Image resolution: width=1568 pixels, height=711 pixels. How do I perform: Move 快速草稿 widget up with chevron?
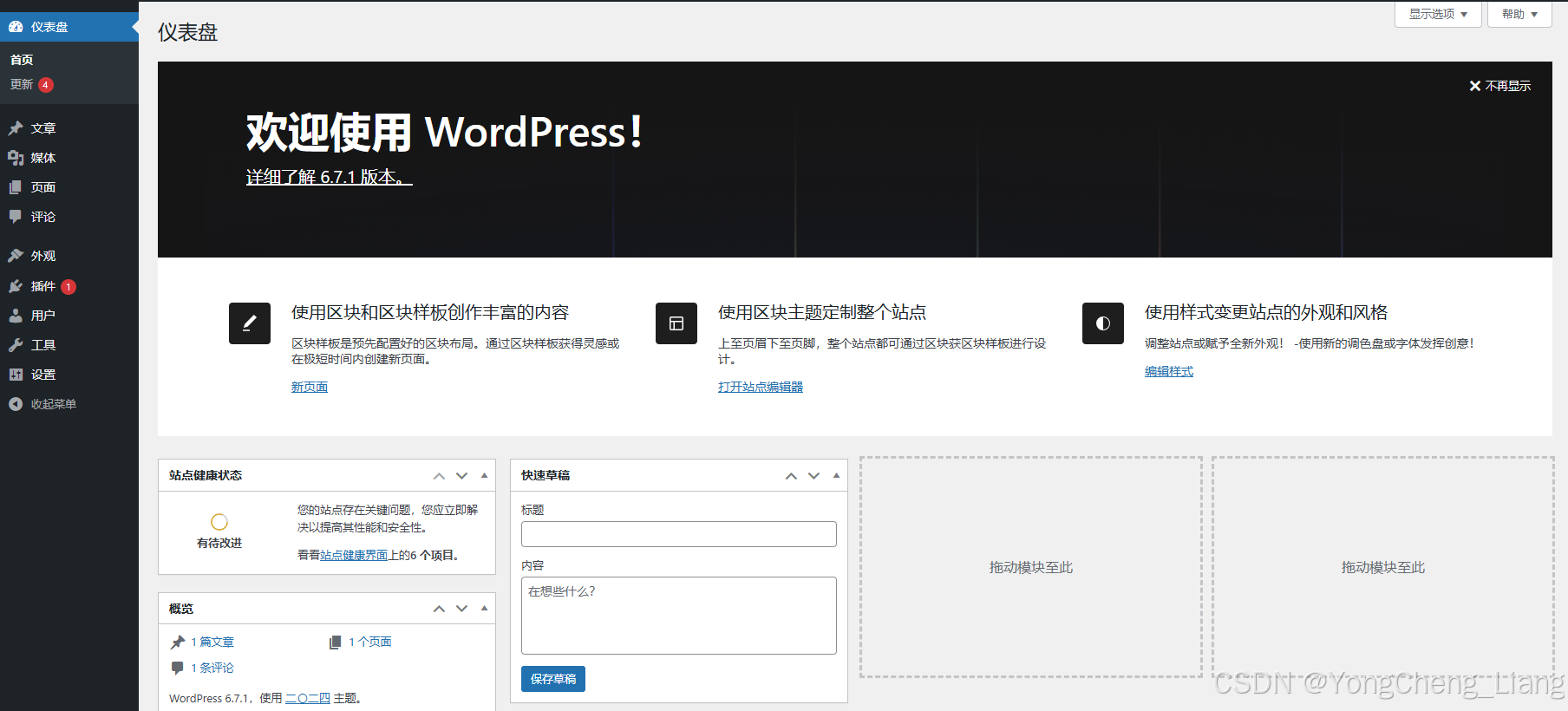click(792, 476)
